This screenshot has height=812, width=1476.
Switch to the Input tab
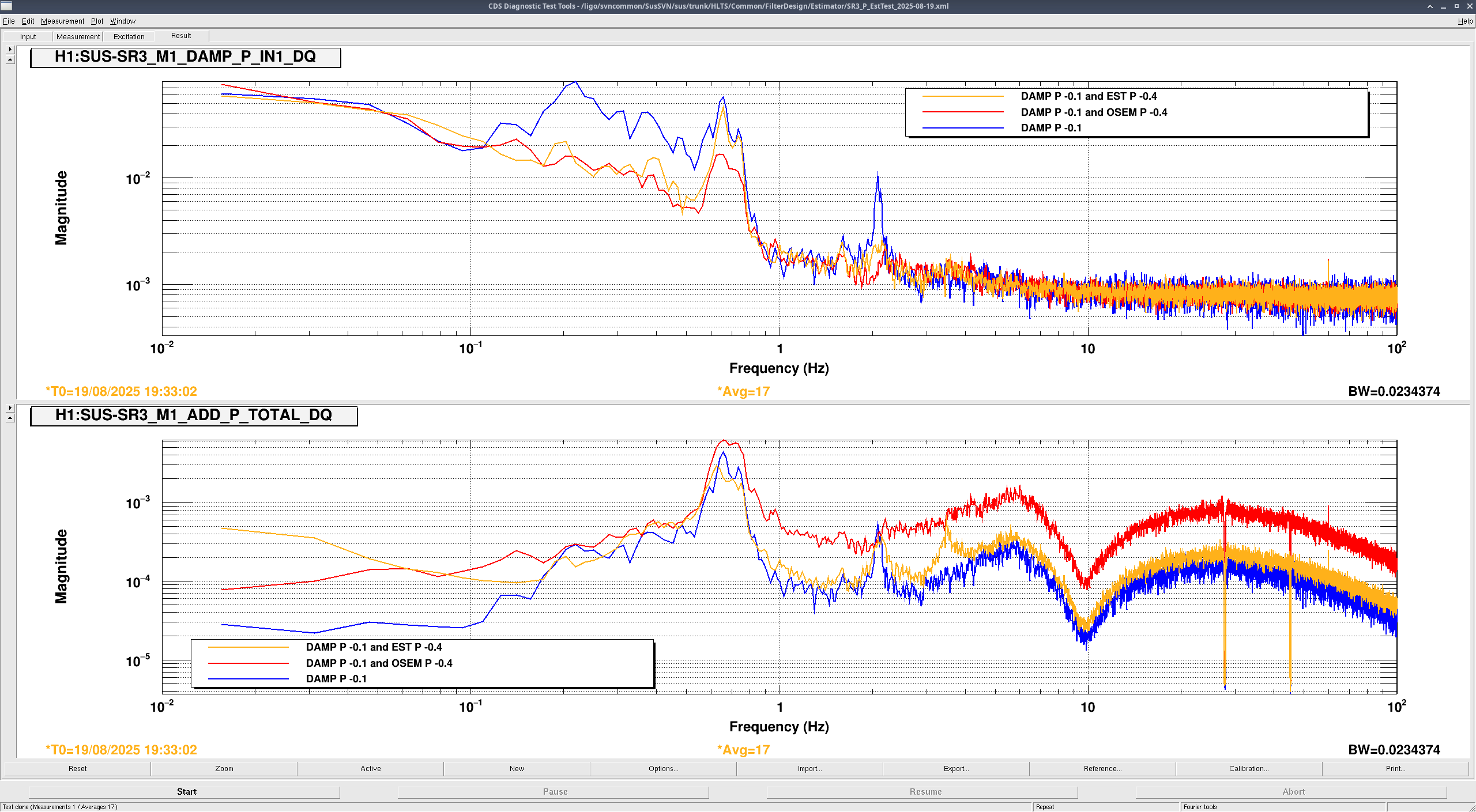pyautogui.click(x=28, y=37)
